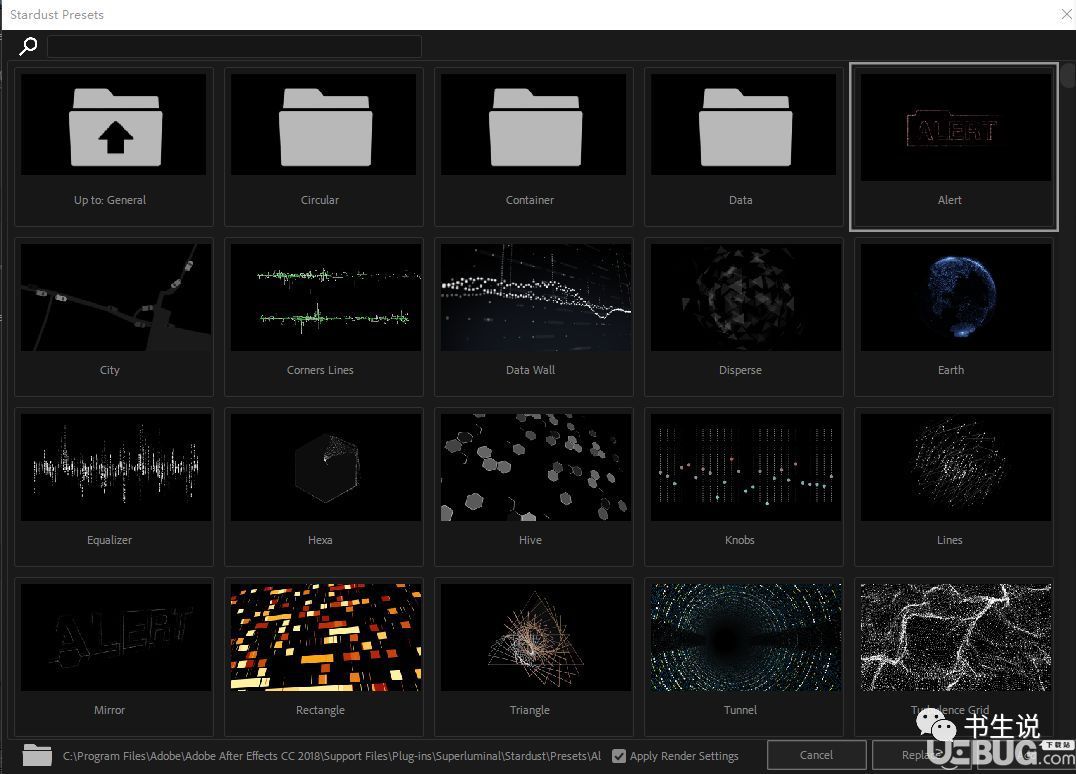Click the magnifier search icon
Viewport: 1076px width, 774px height.
(x=28, y=47)
